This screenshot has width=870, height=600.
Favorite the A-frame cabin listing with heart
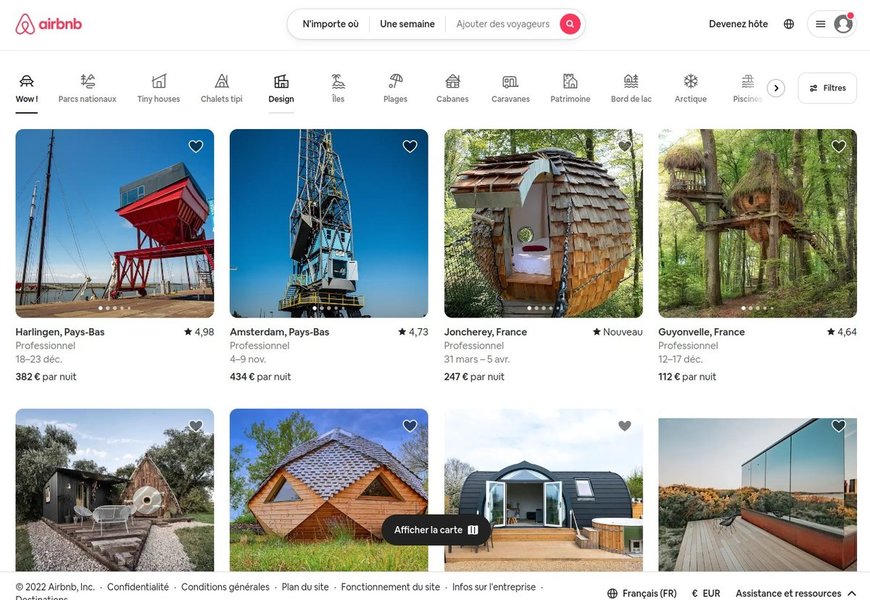(195, 426)
